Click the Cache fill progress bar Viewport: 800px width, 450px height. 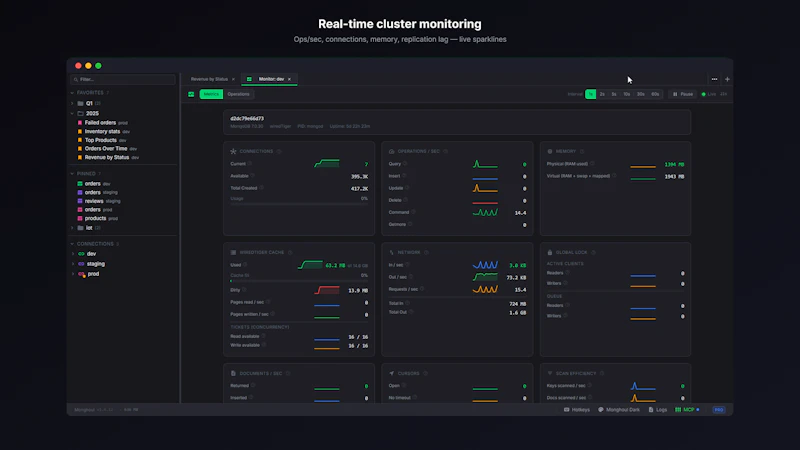(x=299, y=281)
